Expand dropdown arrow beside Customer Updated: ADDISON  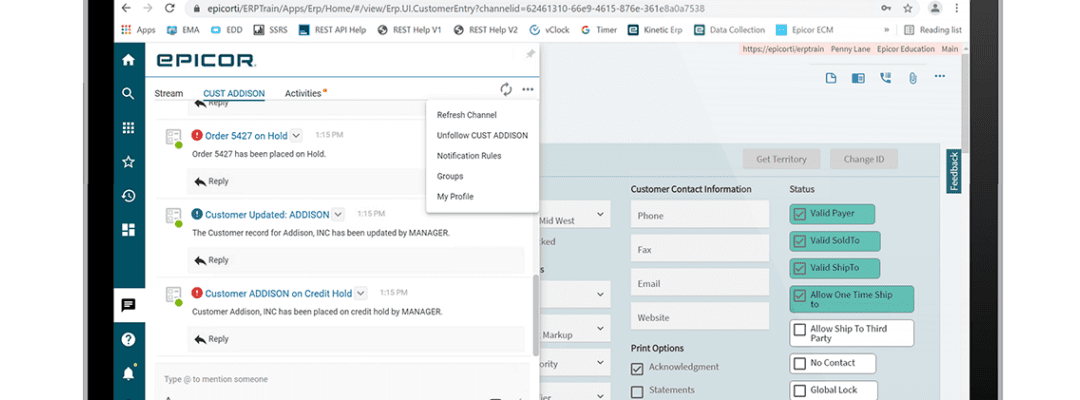[338, 214]
